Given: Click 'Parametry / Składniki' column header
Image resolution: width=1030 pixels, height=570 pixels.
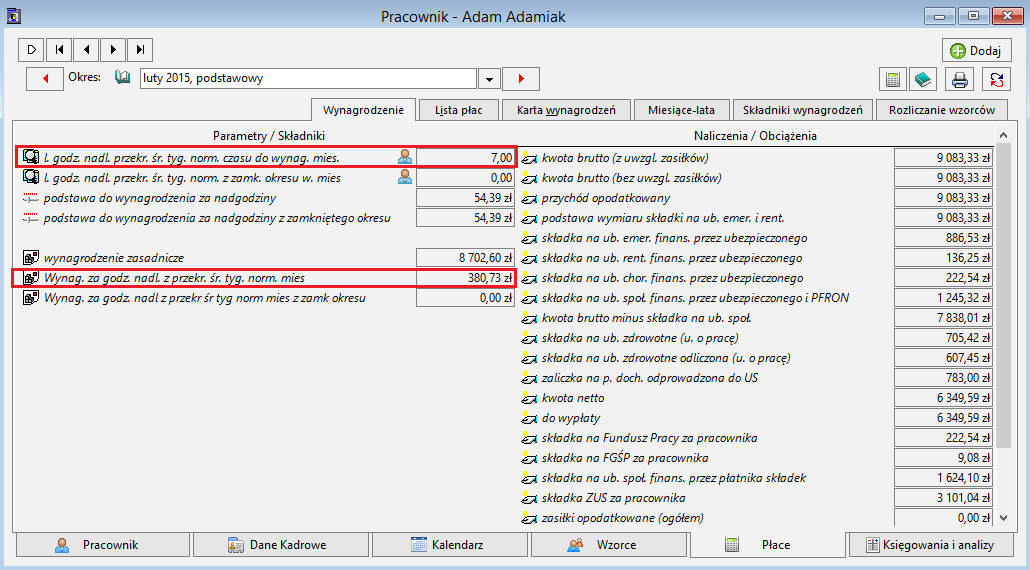Looking at the screenshot, I should tap(269, 136).
